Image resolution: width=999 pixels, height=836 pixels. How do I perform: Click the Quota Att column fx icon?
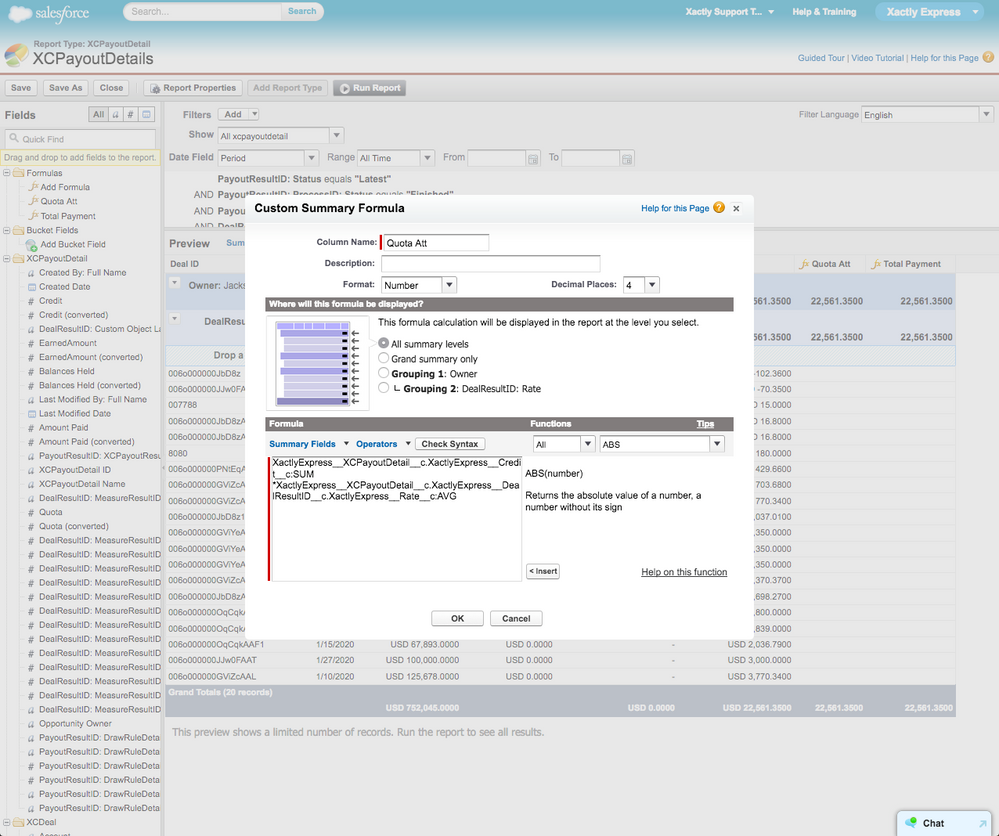tap(805, 264)
